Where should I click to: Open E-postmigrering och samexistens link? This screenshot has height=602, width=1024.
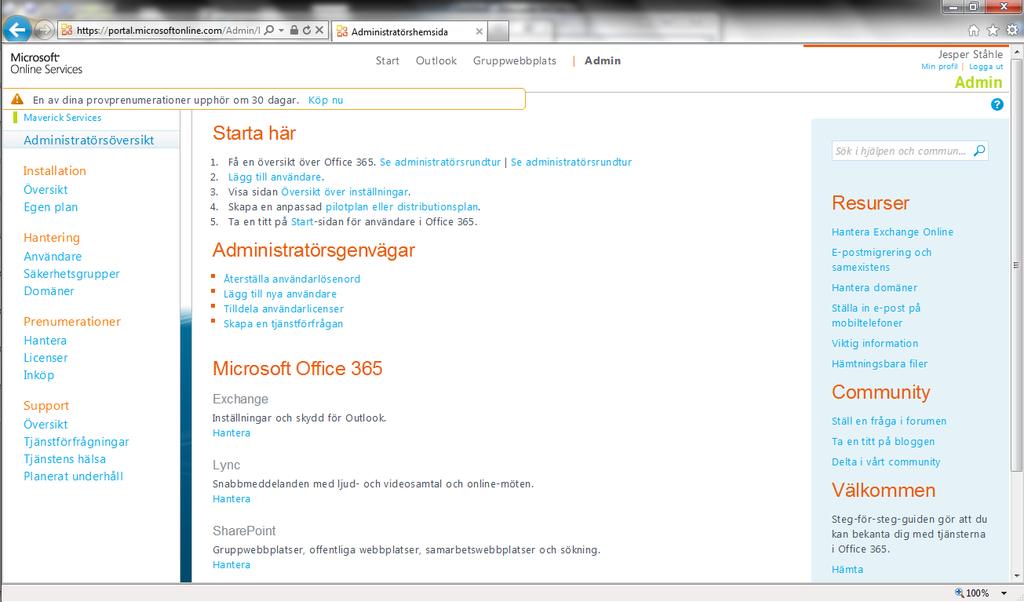click(x=882, y=259)
